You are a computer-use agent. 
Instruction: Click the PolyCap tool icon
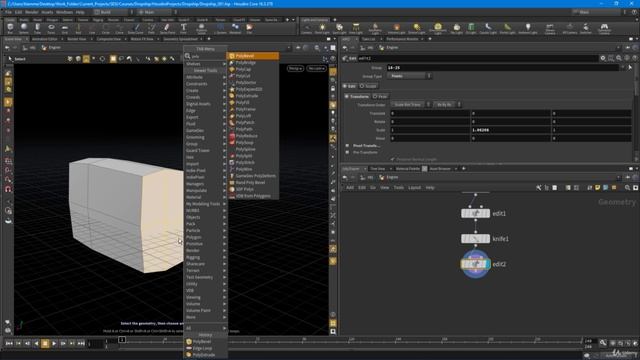[232, 69]
